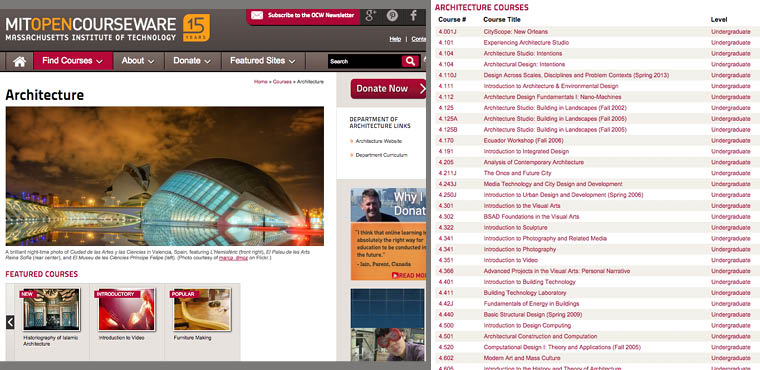The image size is (760, 370).
Task: Open the home icon in navigation bar
Action: click(x=19, y=61)
